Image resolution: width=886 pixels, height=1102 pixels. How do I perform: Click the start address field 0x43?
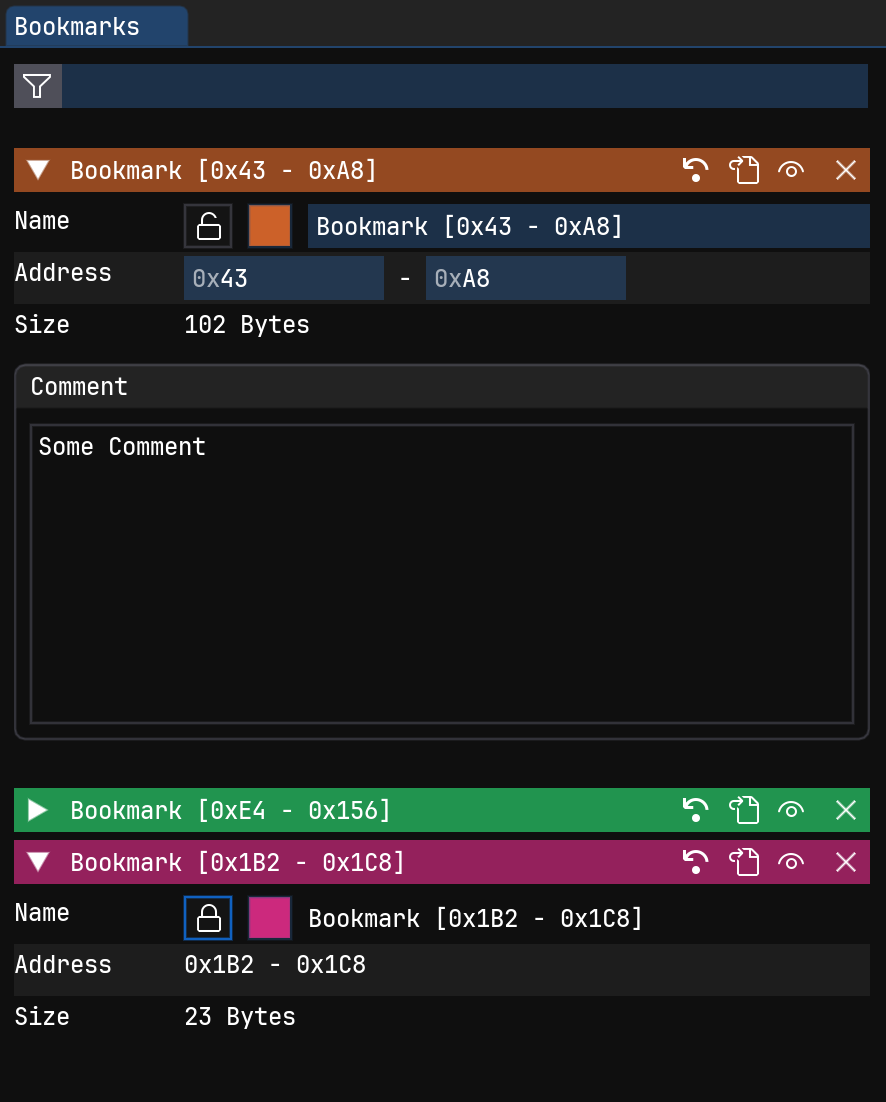click(x=284, y=278)
